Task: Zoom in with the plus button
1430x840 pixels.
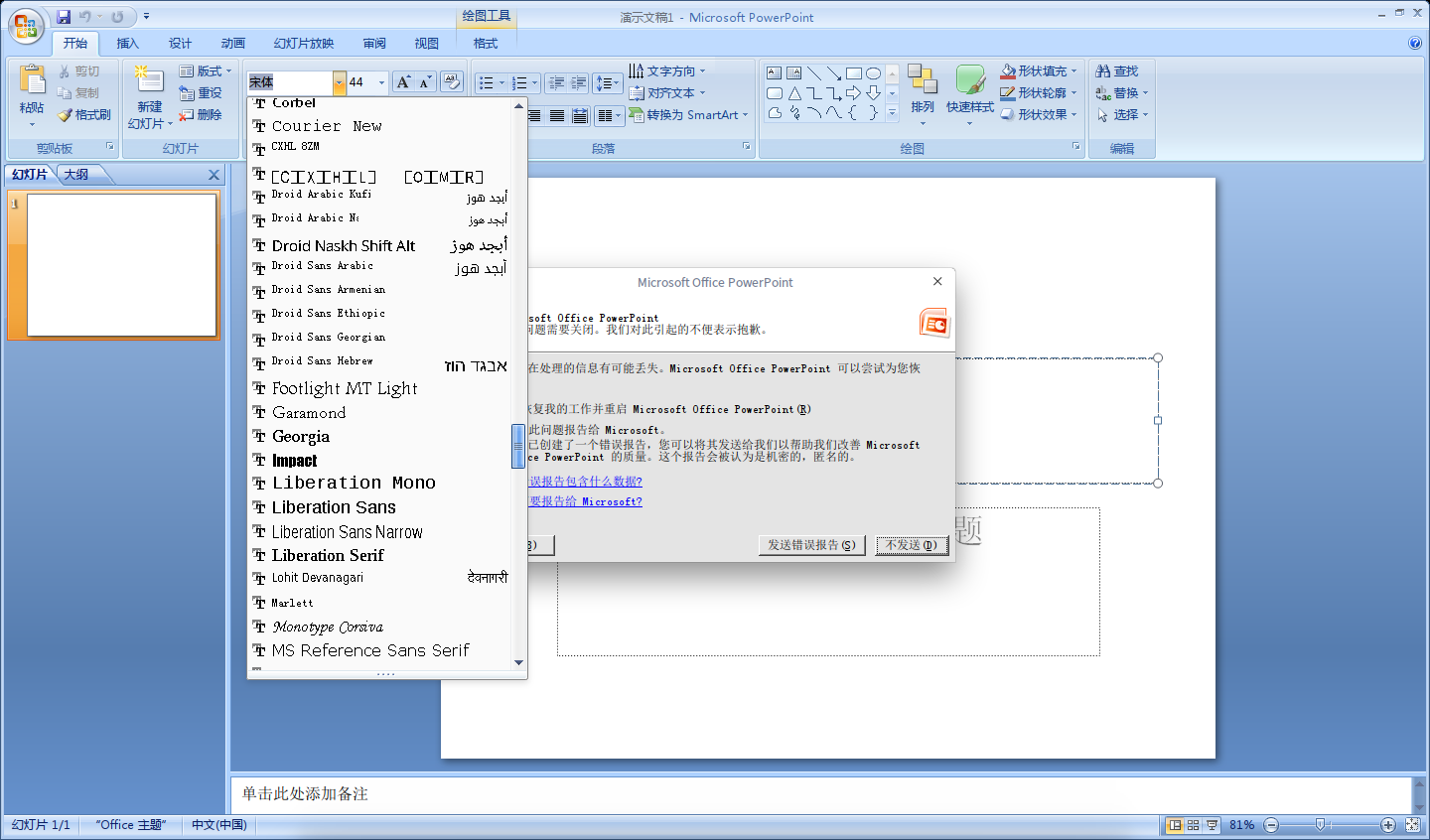Action: pyautogui.click(x=1388, y=825)
